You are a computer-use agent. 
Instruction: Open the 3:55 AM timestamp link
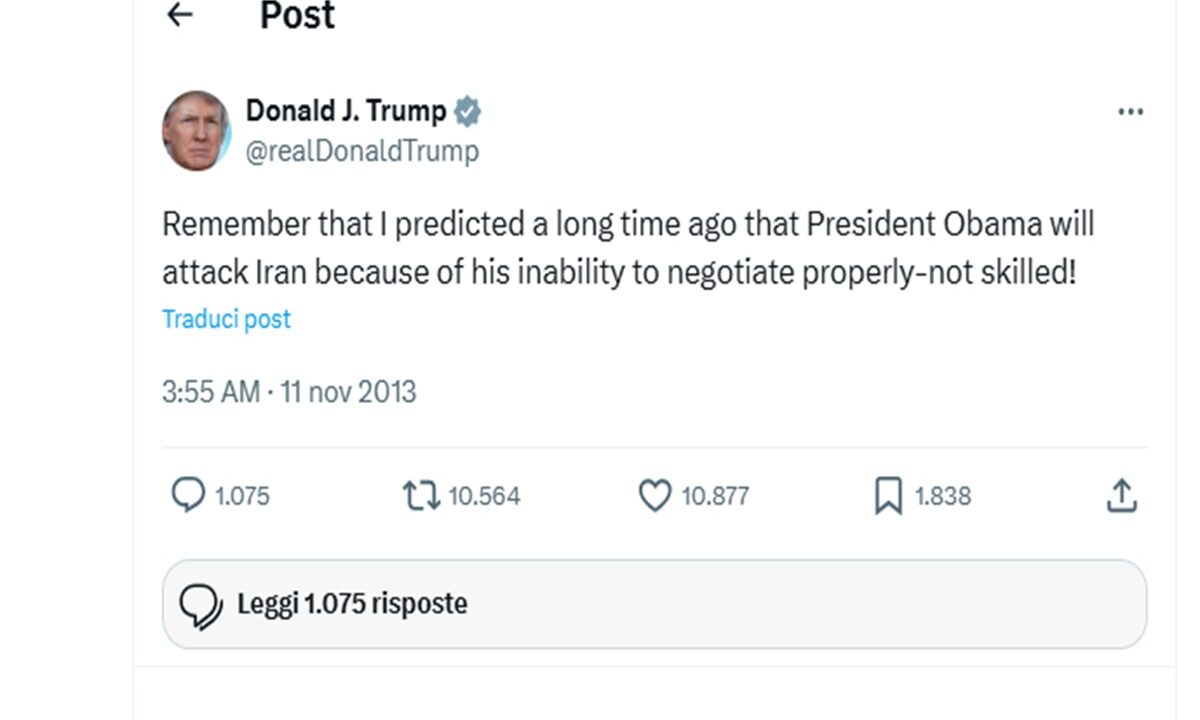[210, 391]
